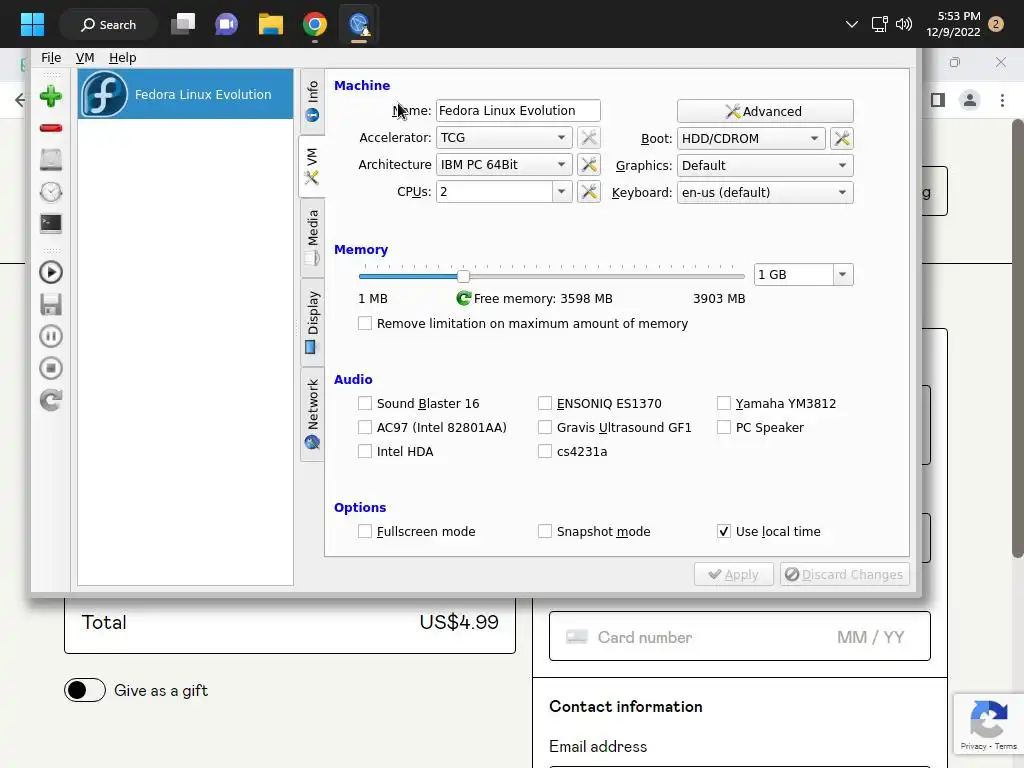Select Fedora logo in the VM list
This screenshot has height=768, width=1024.
[x=104, y=94]
